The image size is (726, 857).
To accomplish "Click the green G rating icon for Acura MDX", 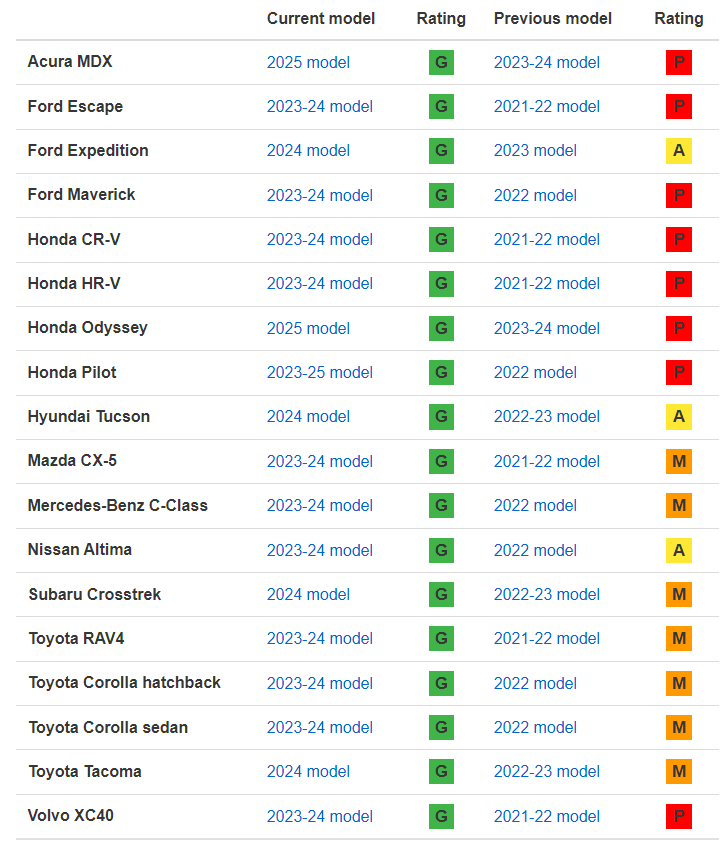I will coord(441,62).
